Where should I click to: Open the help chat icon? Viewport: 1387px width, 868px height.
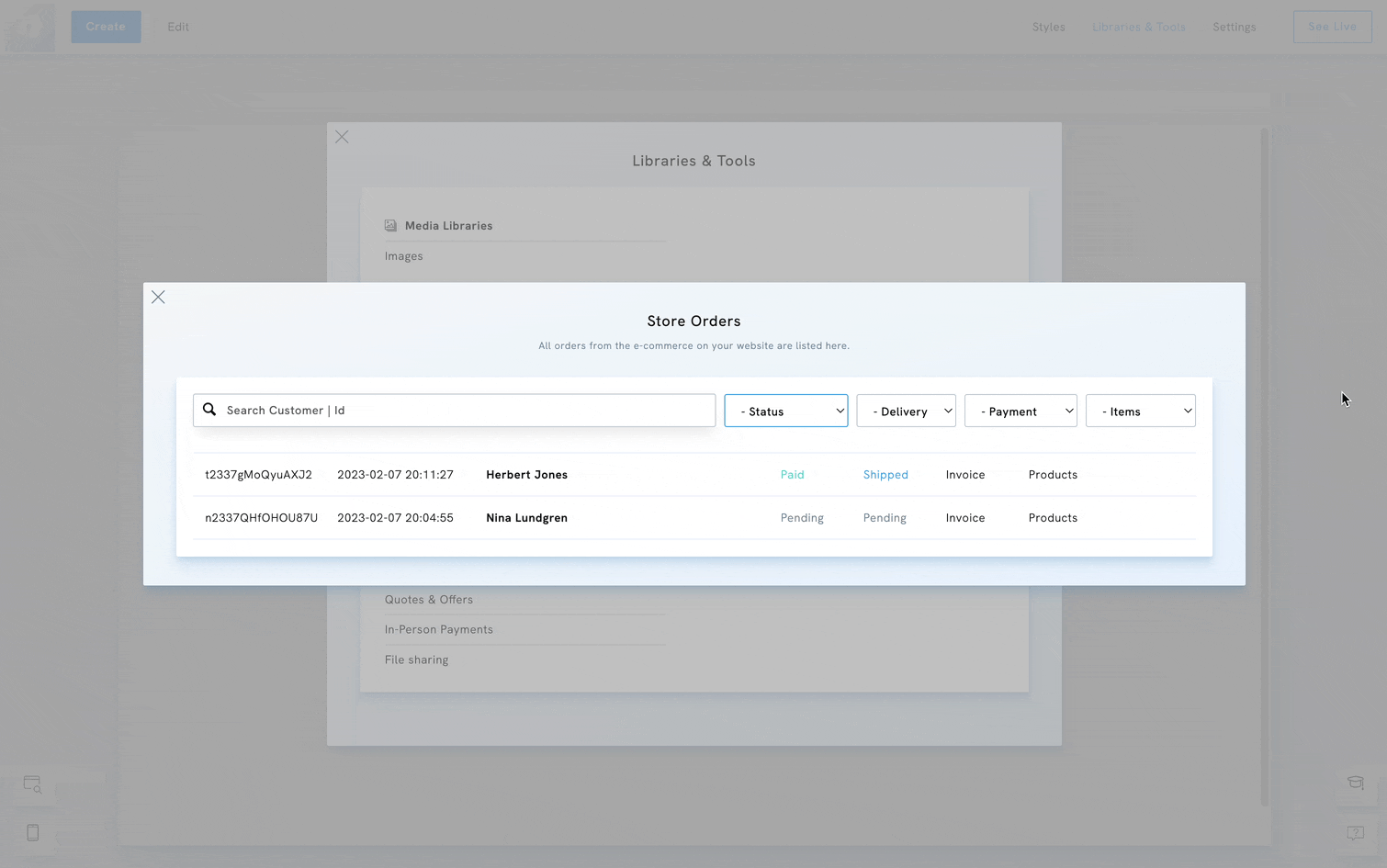[1355, 832]
